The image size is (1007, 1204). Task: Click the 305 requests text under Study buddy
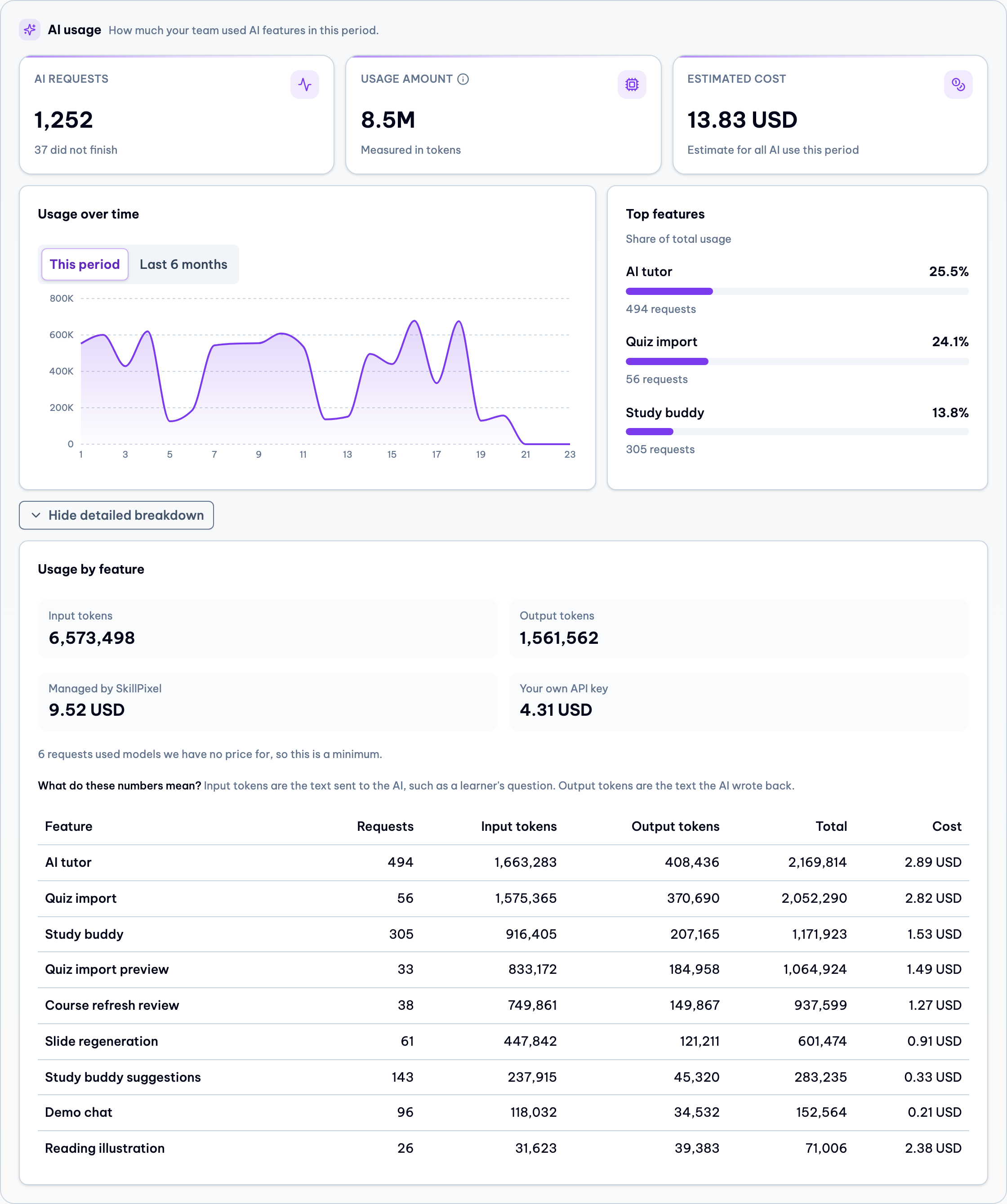click(x=660, y=450)
